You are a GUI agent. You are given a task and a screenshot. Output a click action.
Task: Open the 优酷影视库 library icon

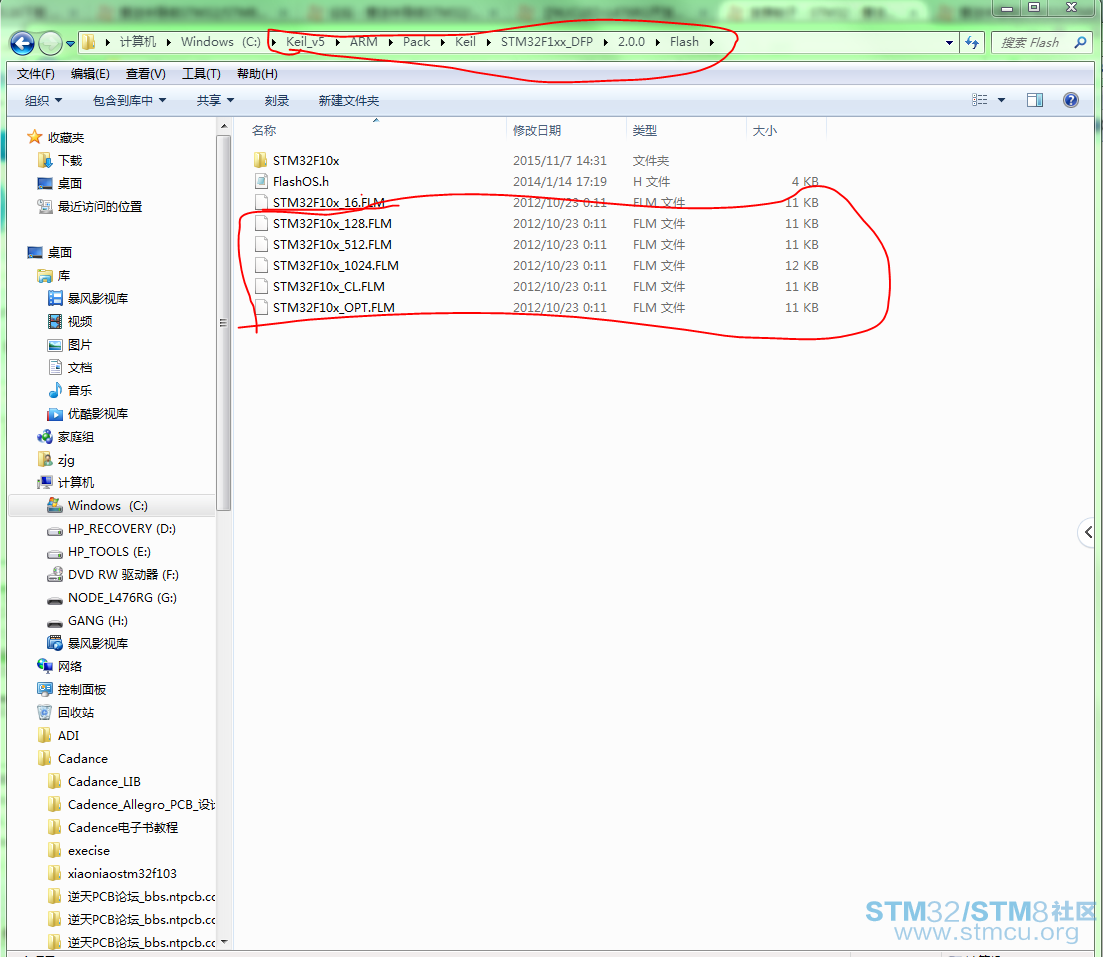[55, 414]
